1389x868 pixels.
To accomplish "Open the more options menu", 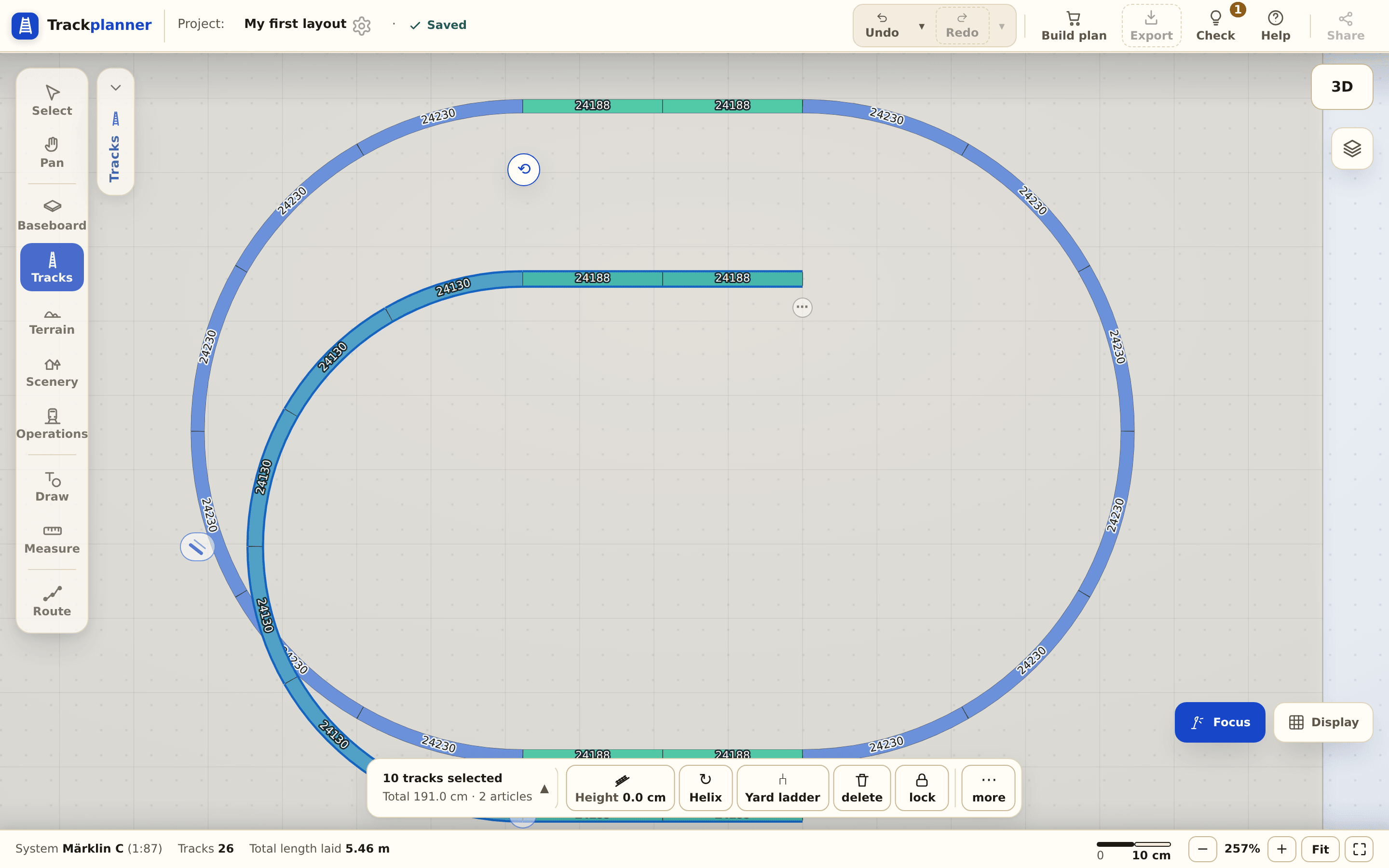I will click(x=988, y=787).
